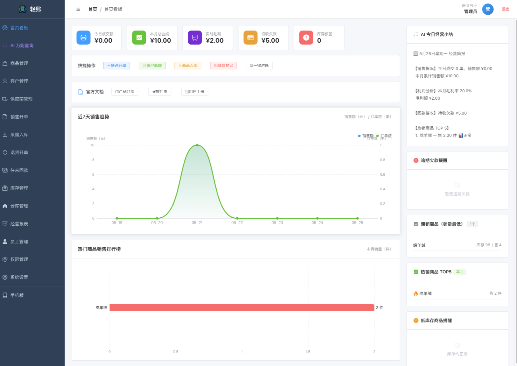
Task: Click the flame icon in TOP5 list row
Action: click(416, 293)
